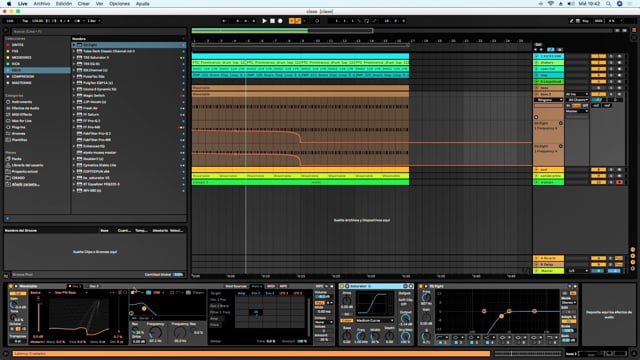The image size is (640, 360).
Task: Open Librería del usuario place
Action: point(27,165)
